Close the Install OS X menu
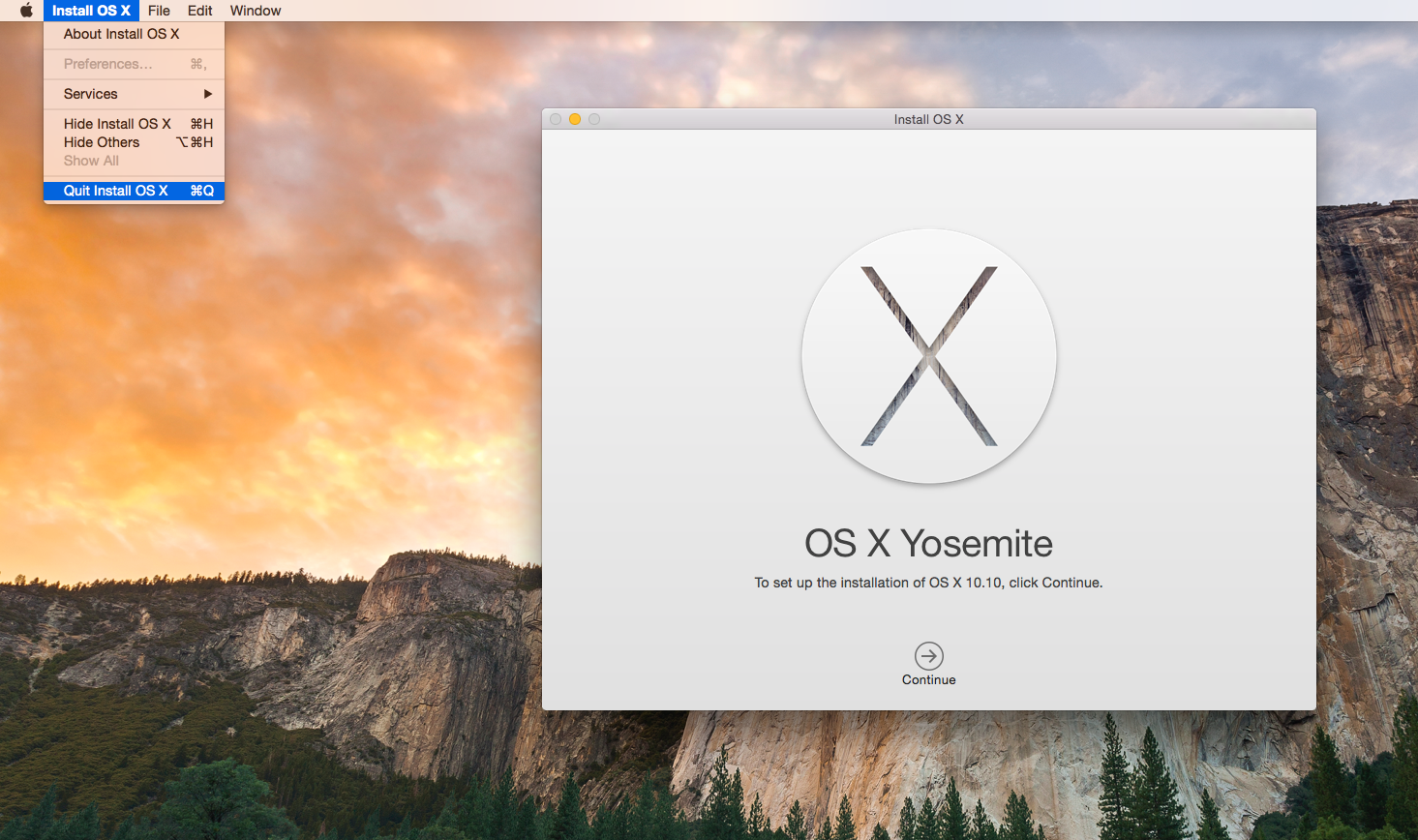 91,11
